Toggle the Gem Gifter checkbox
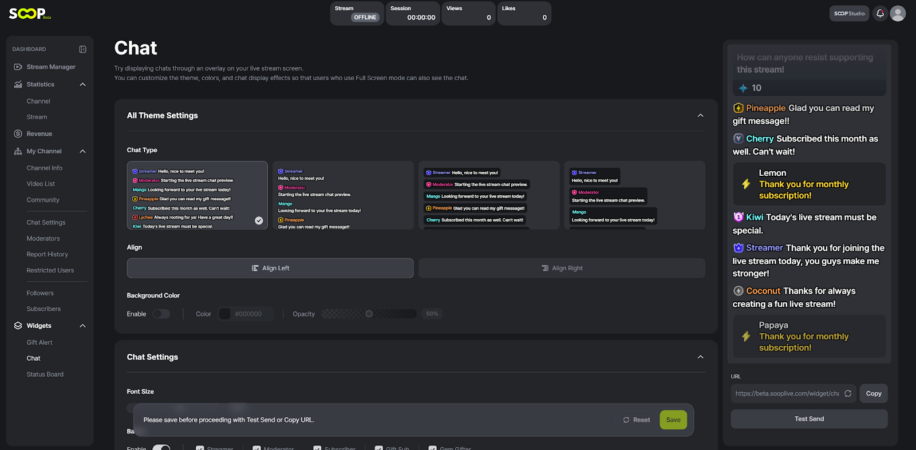 [x=432, y=448]
